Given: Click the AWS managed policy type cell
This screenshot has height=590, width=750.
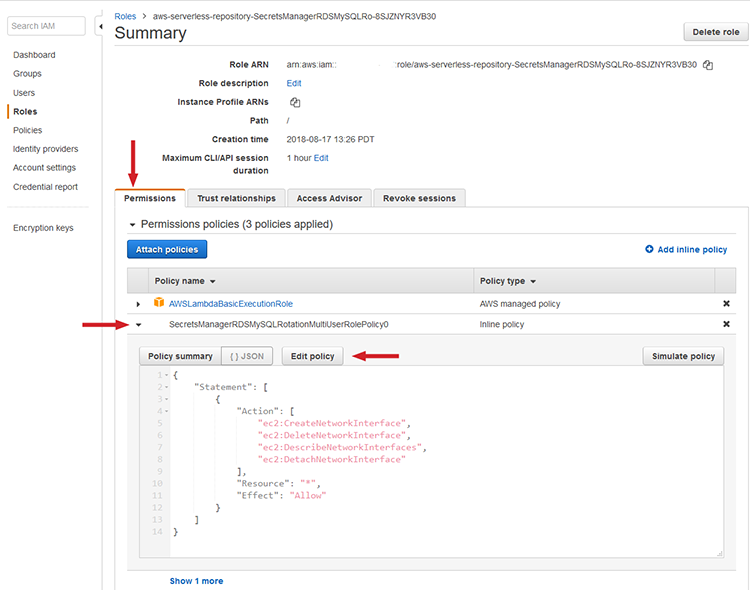Looking at the screenshot, I should click(x=520, y=304).
